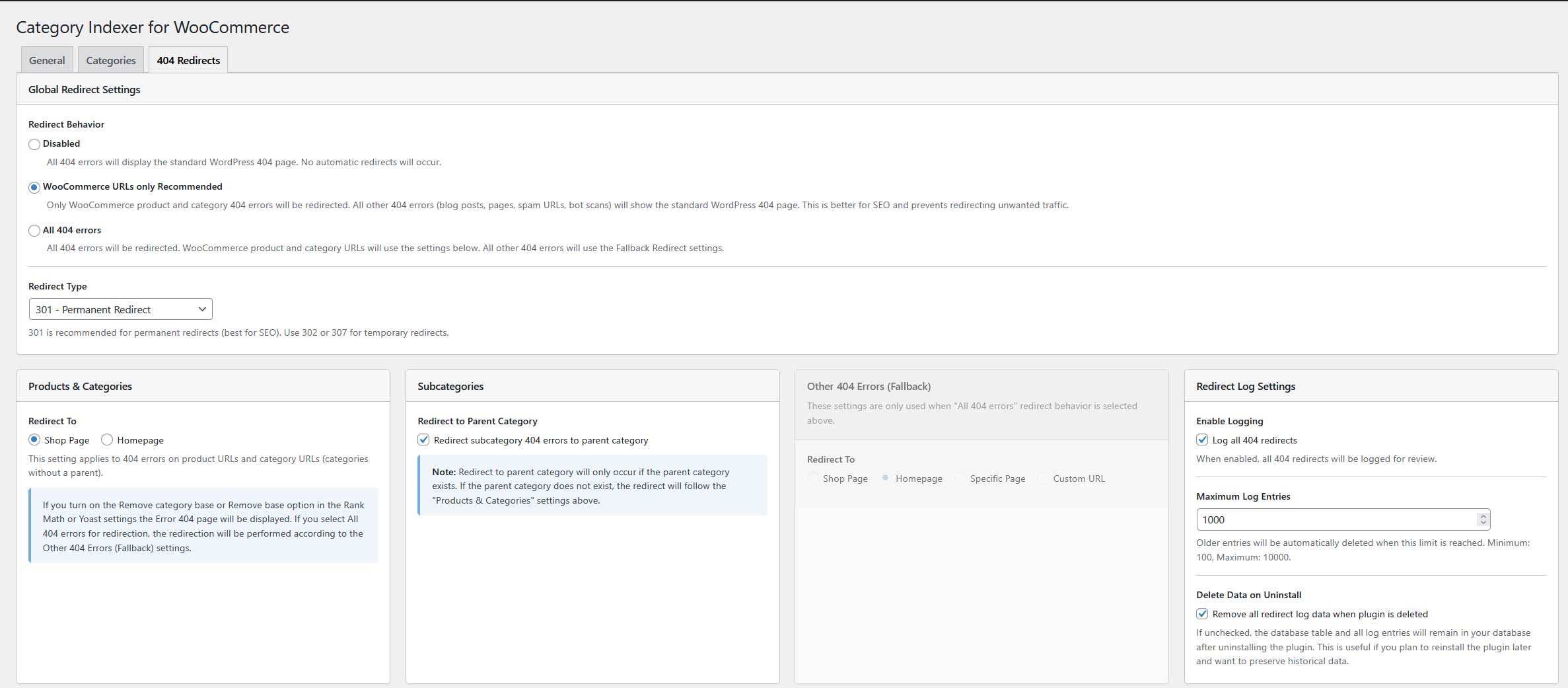
Task: Disable Log all 404 redirects
Action: pyautogui.click(x=1201, y=440)
